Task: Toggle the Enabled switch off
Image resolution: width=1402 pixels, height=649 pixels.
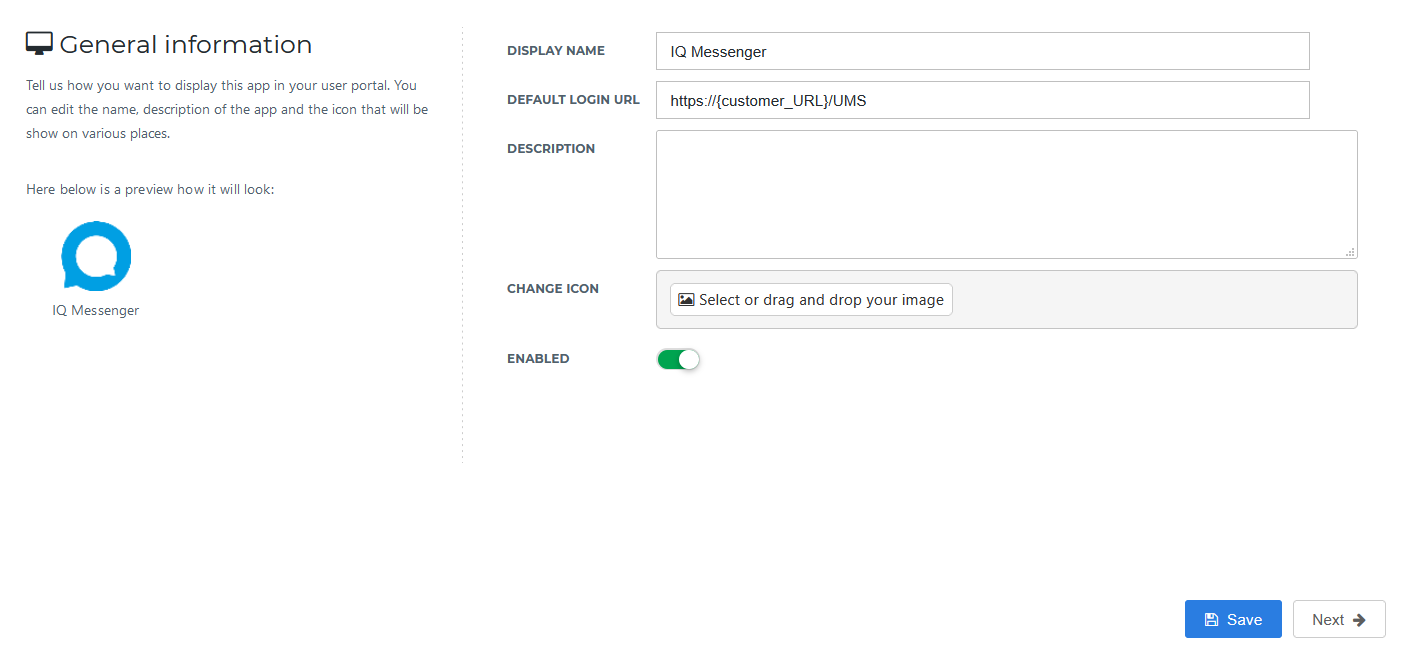Action: tap(678, 359)
